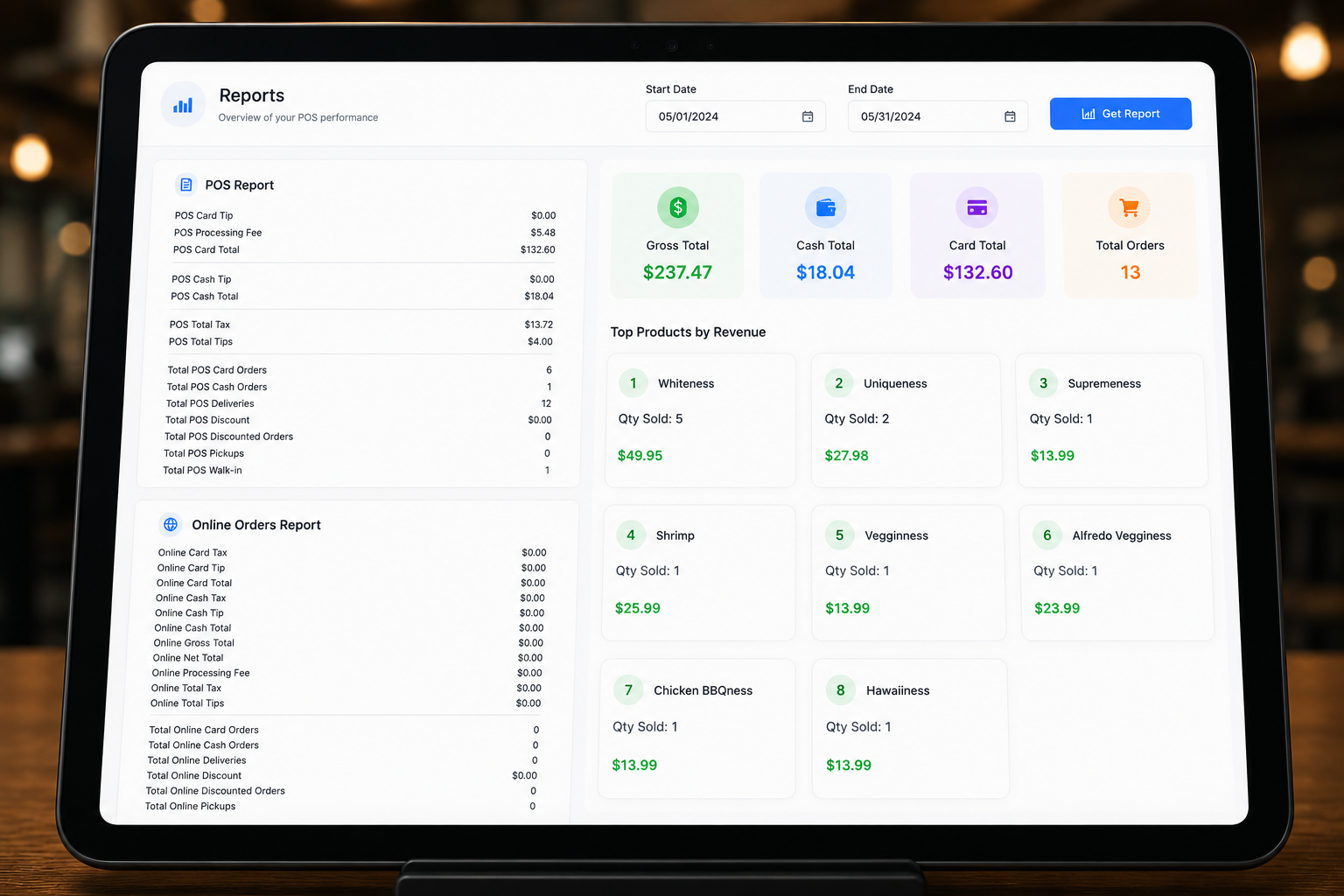Click the Total Orders shopping cart icon
This screenshot has height=896, width=1344.
[x=1130, y=207]
